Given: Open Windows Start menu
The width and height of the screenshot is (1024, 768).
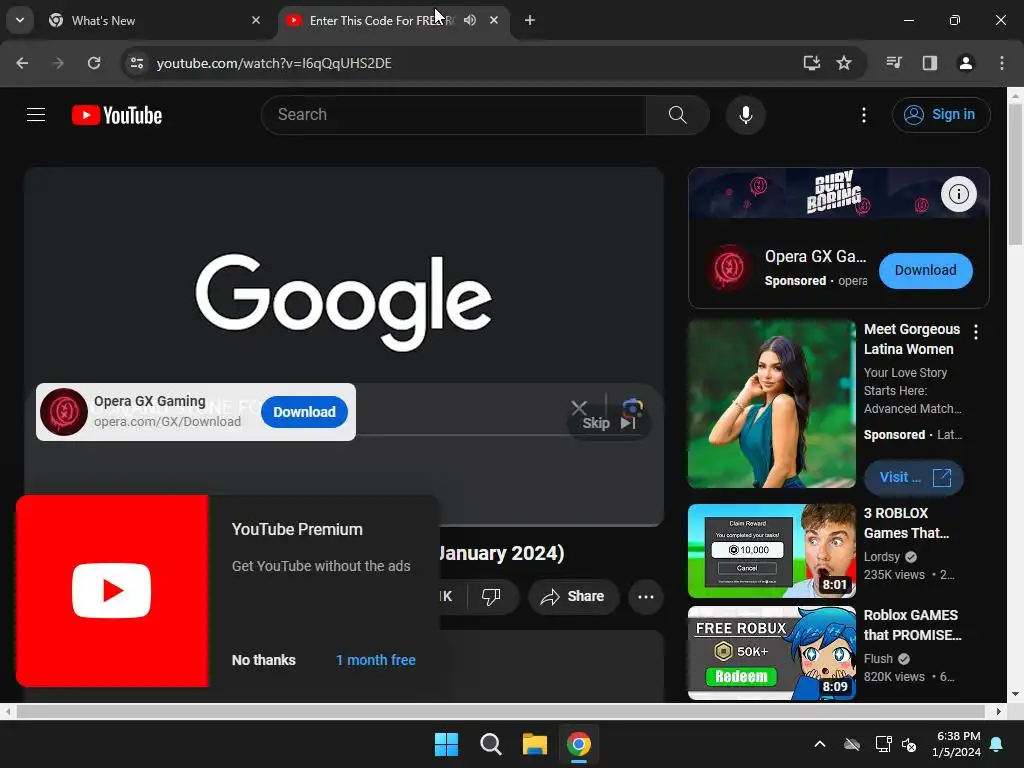Looking at the screenshot, I should [x=447, y=744].
